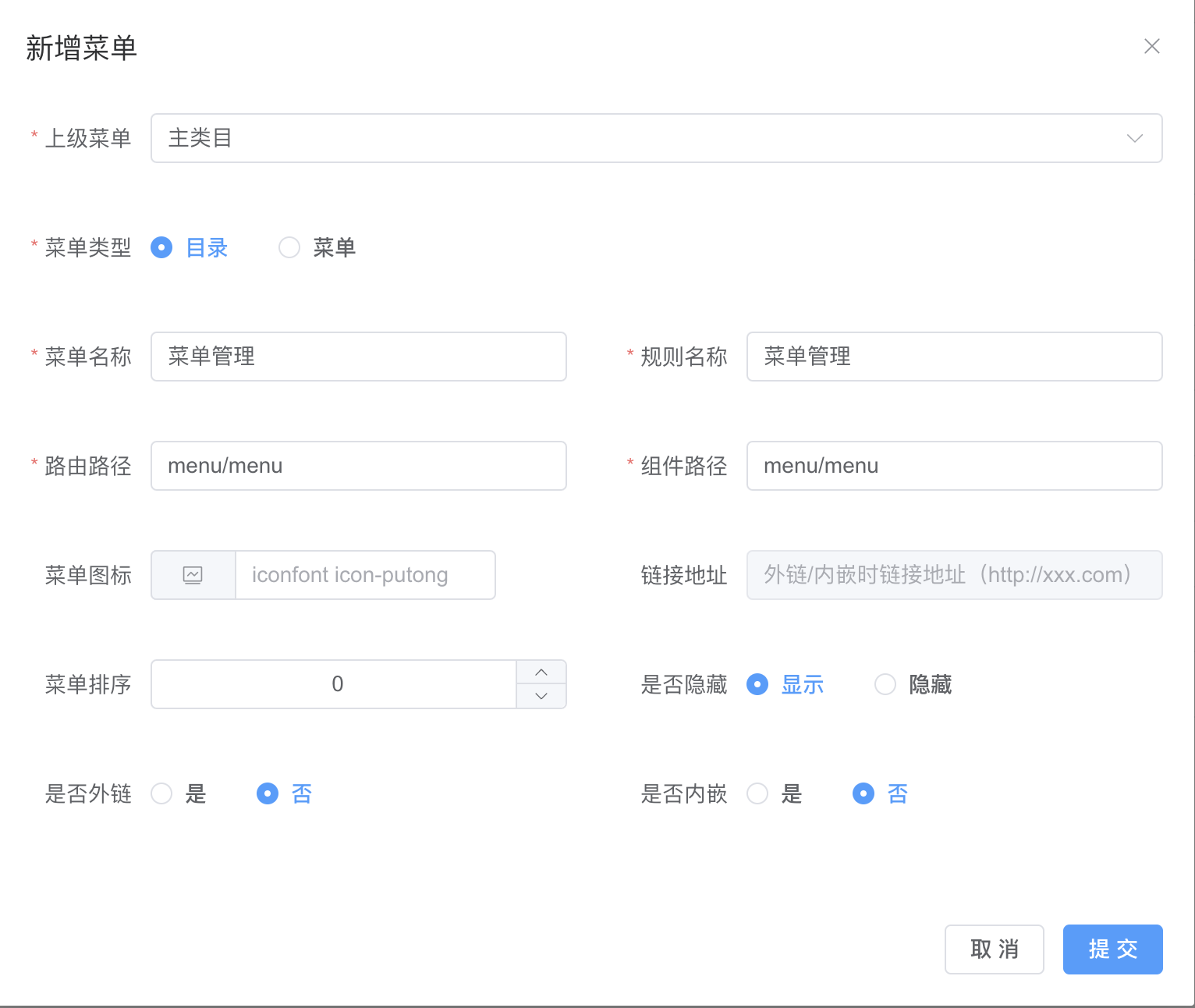This screenshot has height=1008, width=1195.
Task: Open the 上级菜单 dropdown showing 主类目
Action: (656, 138)
